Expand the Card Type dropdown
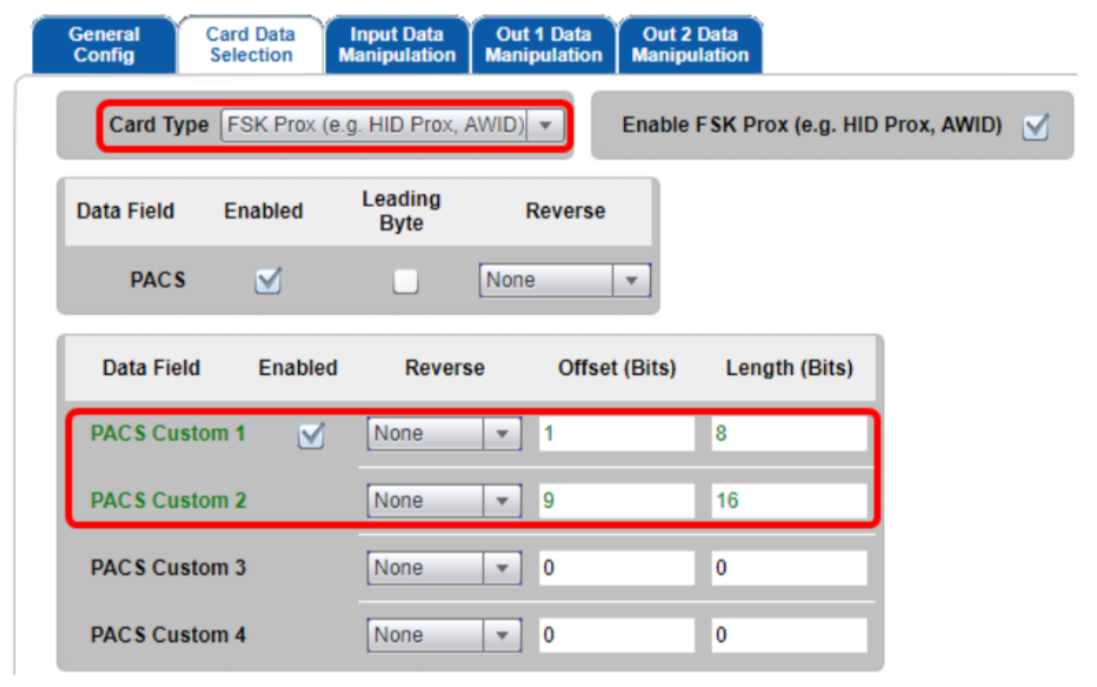The height and width of the screenshot is (687, 1097). [x=392, y=125]
